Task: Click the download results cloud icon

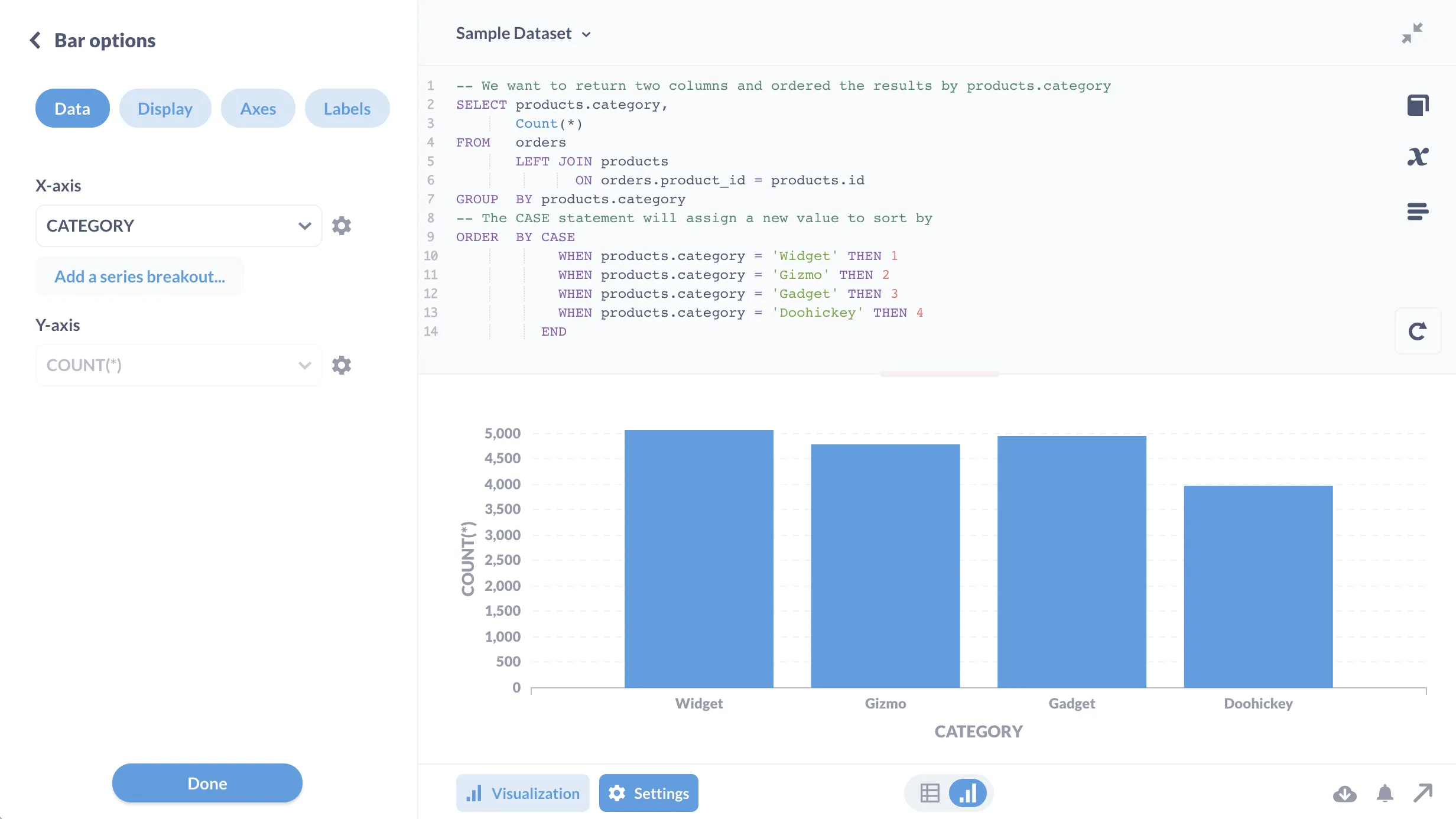Action: tap(1344, 793)
